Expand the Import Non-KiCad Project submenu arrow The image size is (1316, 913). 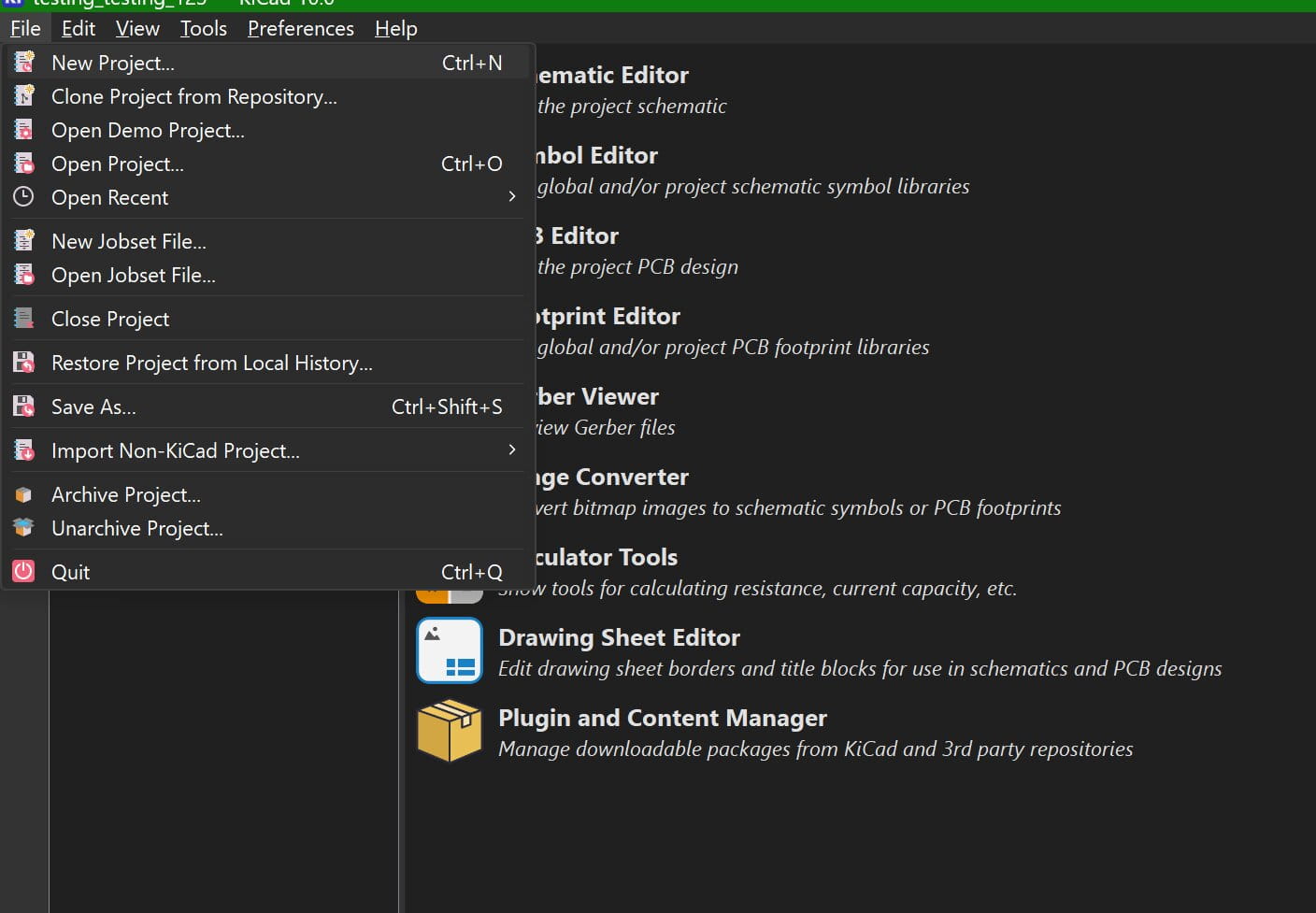tap(511, 450)
